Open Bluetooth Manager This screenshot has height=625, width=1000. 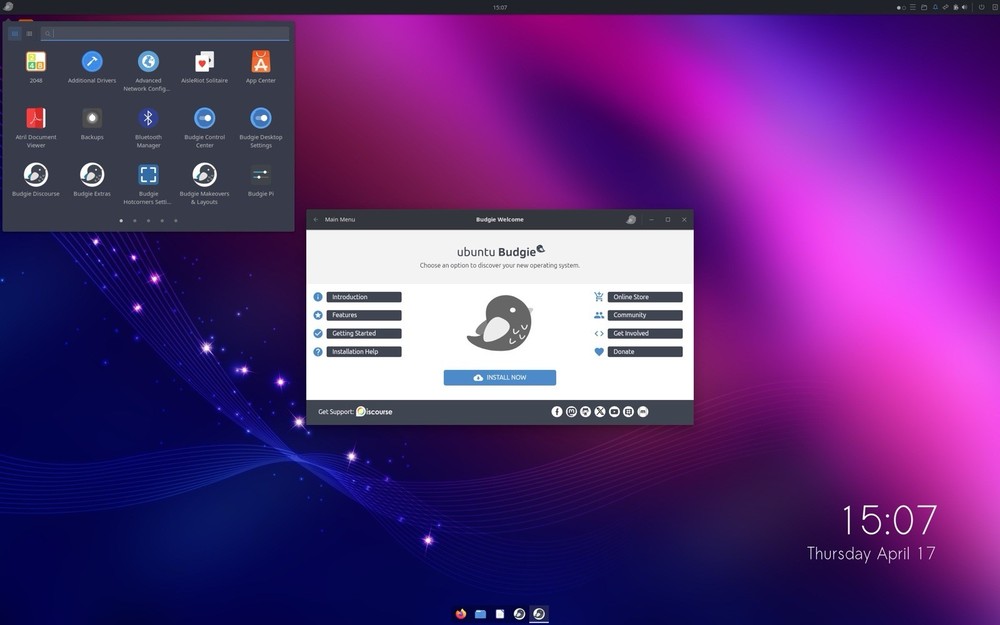[x=148, y=118]
